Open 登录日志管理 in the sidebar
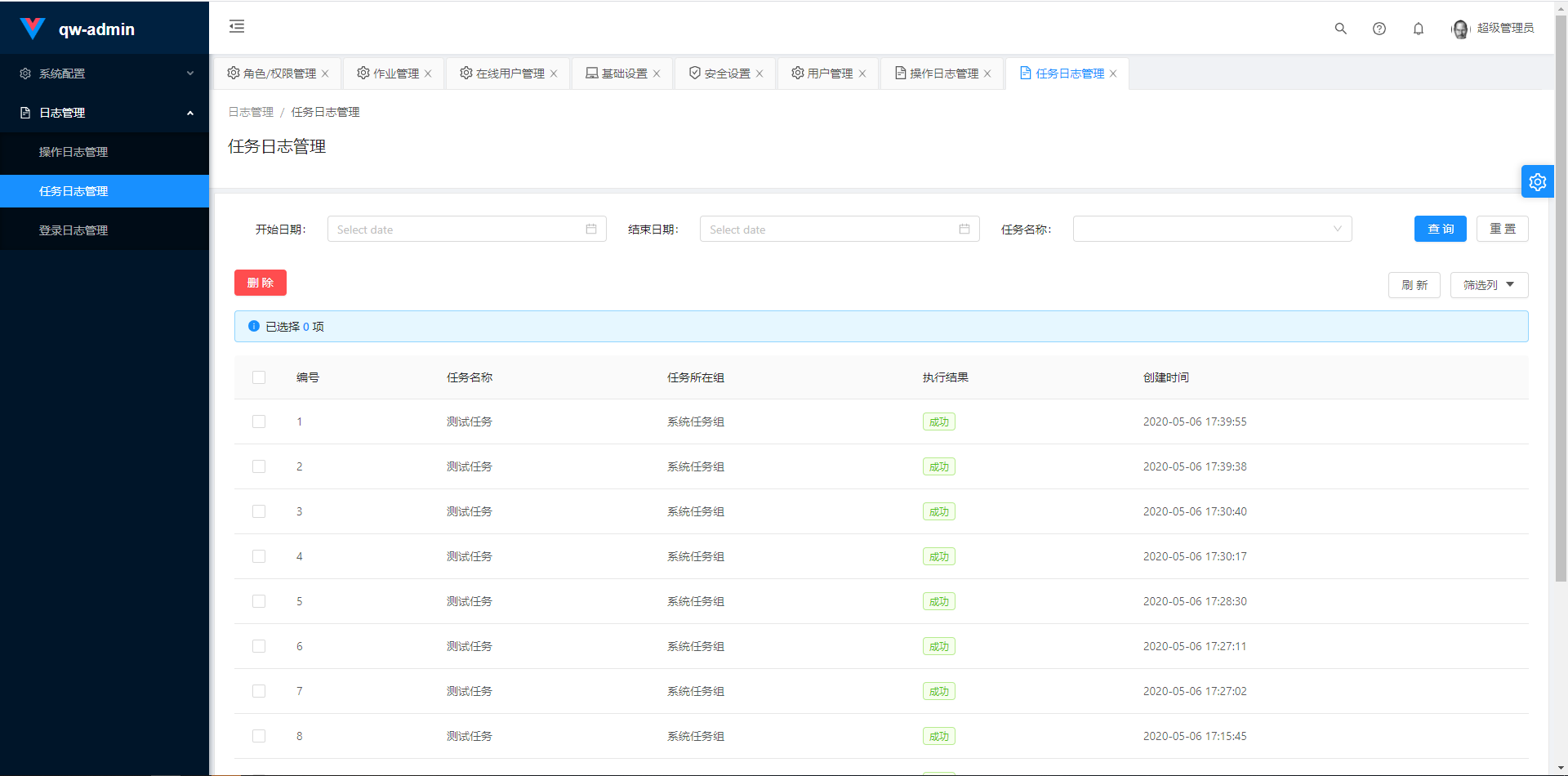 105,230
